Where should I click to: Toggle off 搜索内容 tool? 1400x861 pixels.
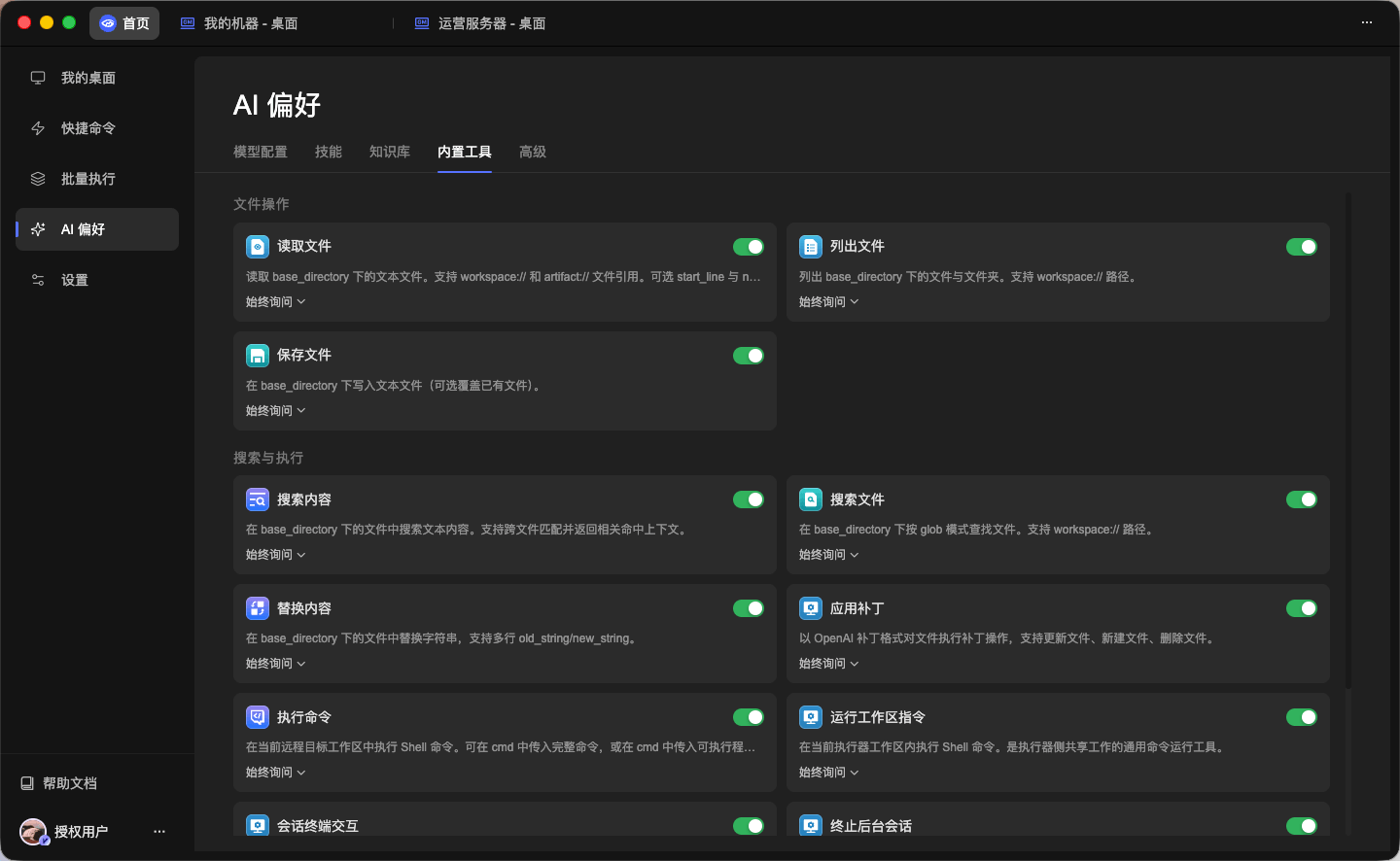pos(749,499)
